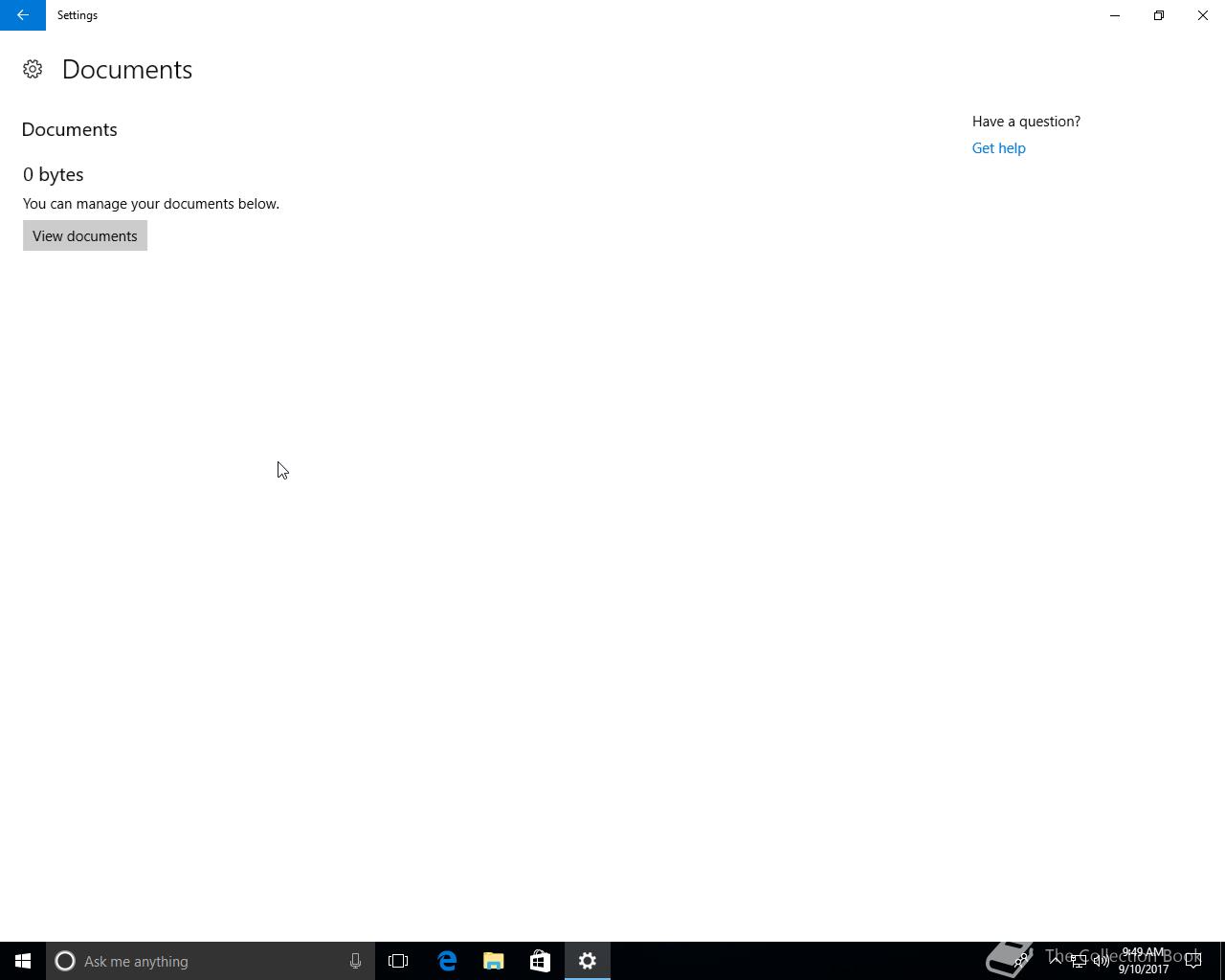Launch Microsoft Edge from the taskbar

(447, 961)
